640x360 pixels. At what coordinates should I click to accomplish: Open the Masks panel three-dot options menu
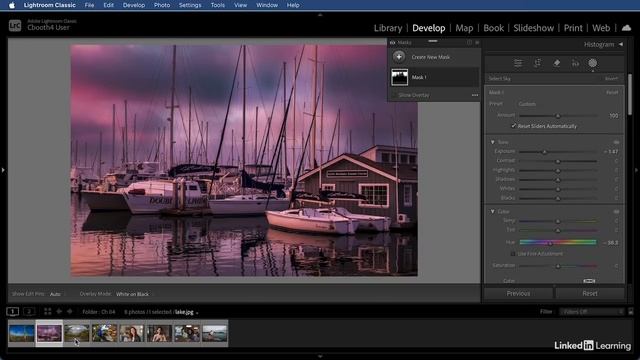[475, 95]
